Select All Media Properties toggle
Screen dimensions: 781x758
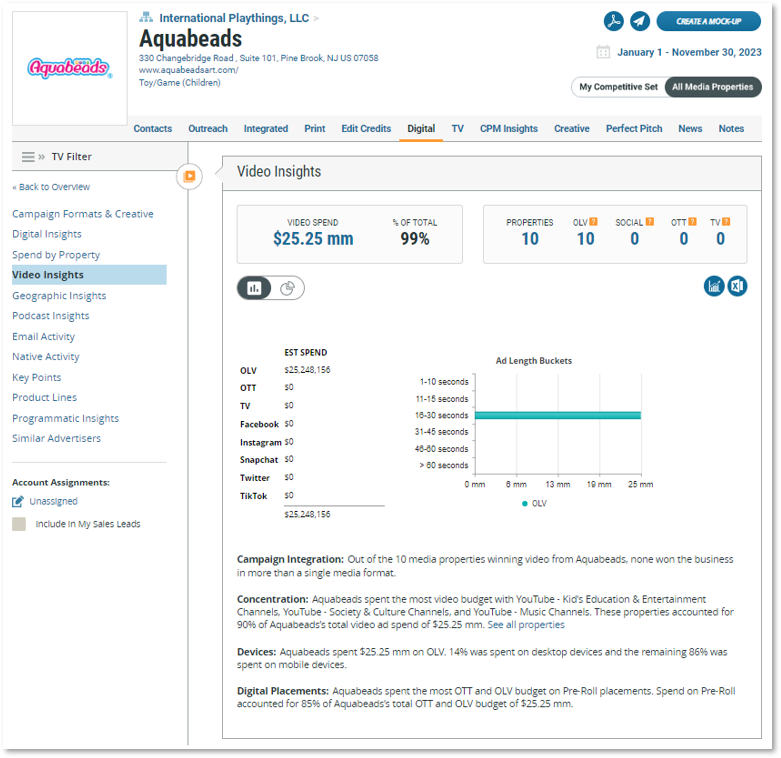tap(712, 87)
